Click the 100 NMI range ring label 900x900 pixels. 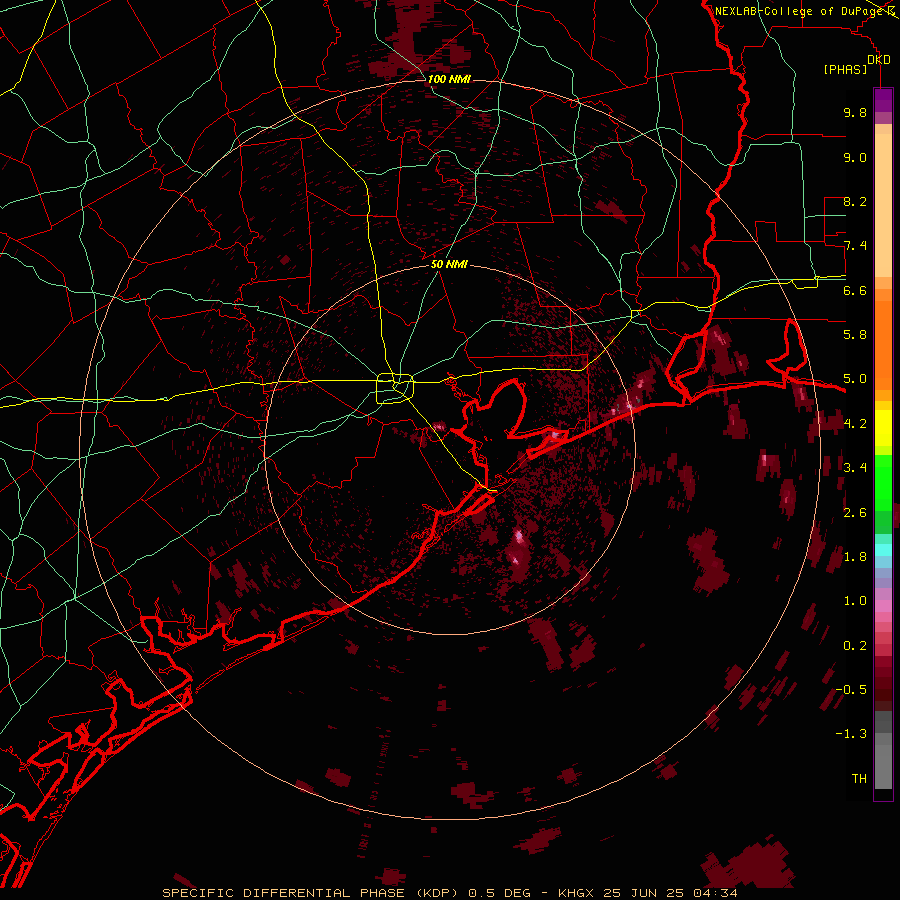point(449,79)
